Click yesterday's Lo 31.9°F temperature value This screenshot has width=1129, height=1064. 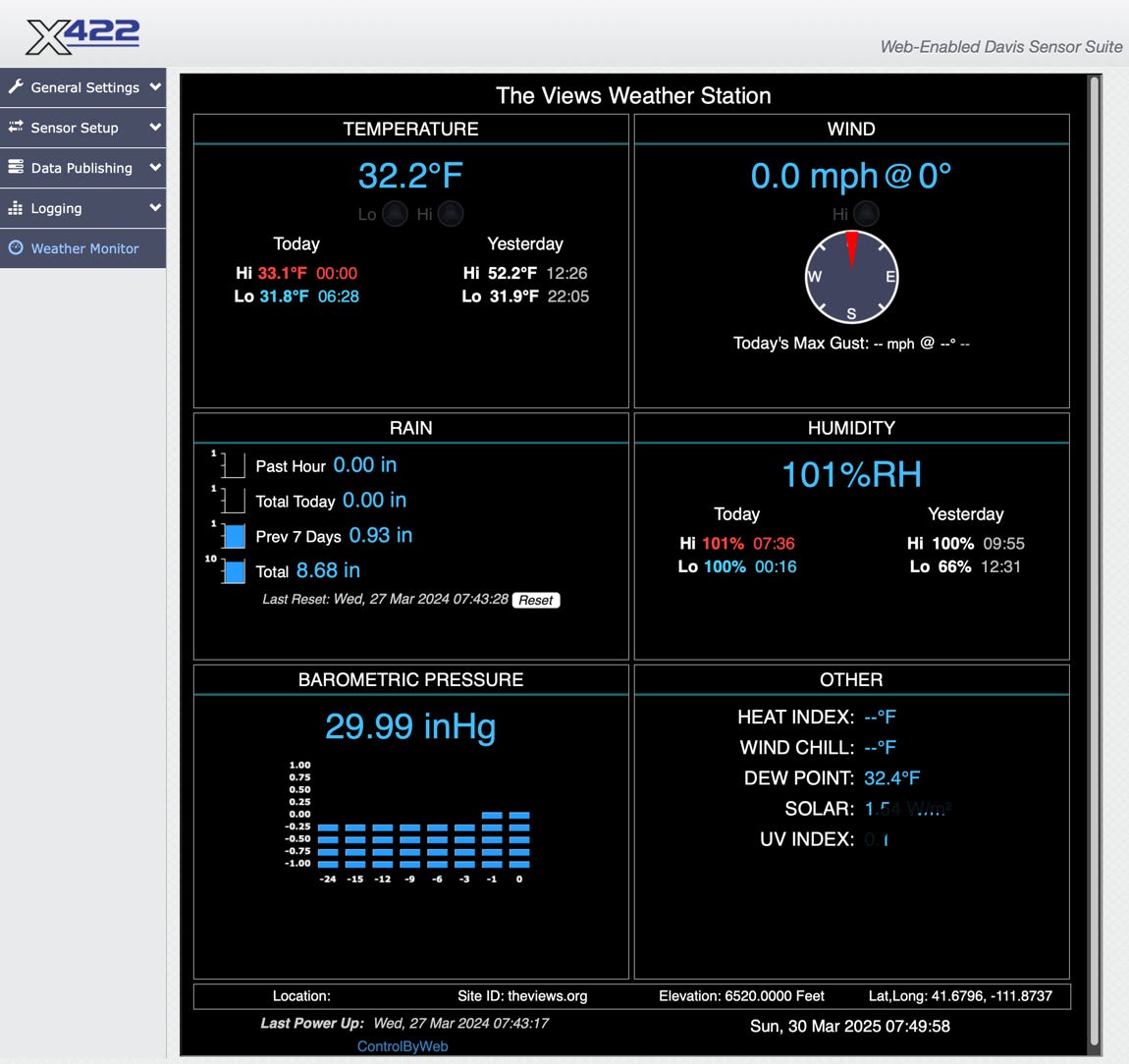[514, 296]
